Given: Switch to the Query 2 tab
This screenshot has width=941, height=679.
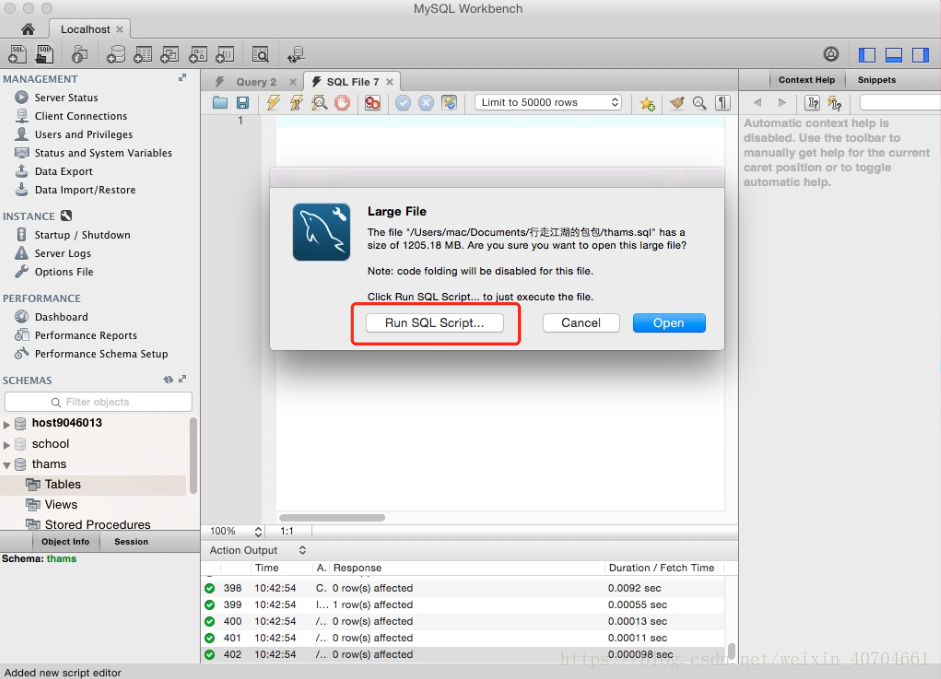Looking at the screenshot, I should [x=256, y=82].
